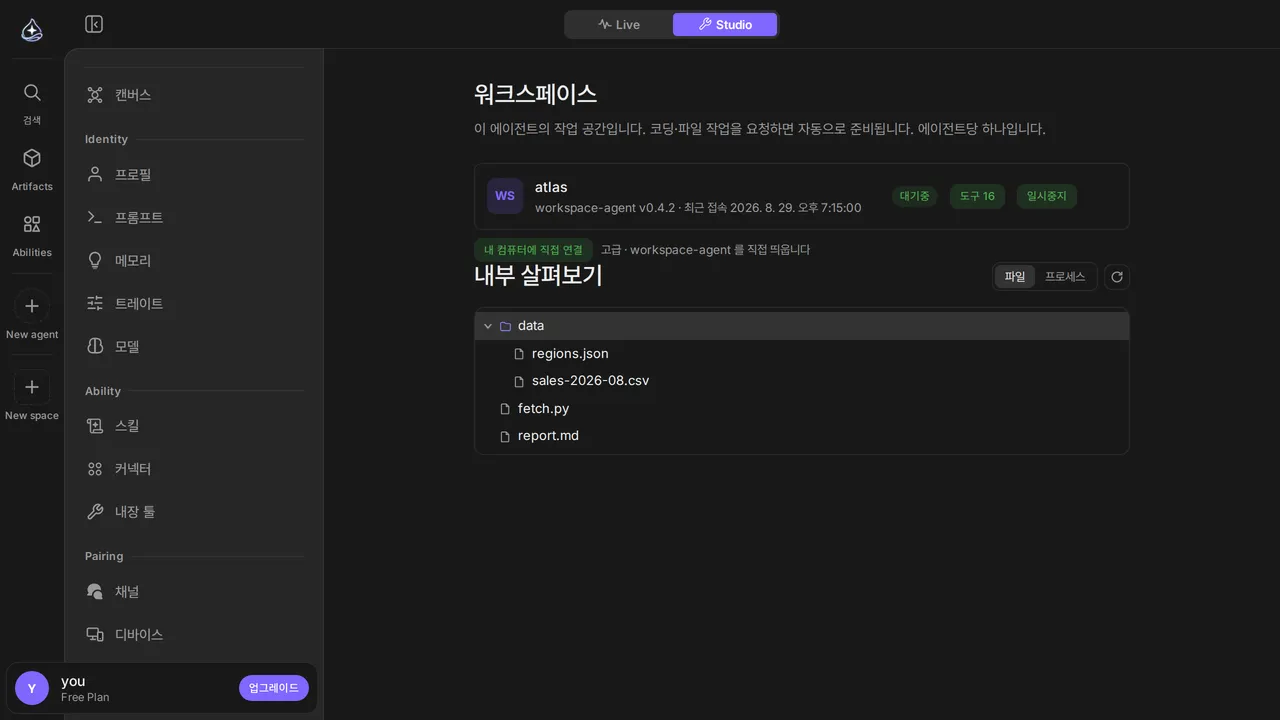This screenshot has height=720, width=1280.
Task: Click the New space plus icon
Action: point(32,387)
